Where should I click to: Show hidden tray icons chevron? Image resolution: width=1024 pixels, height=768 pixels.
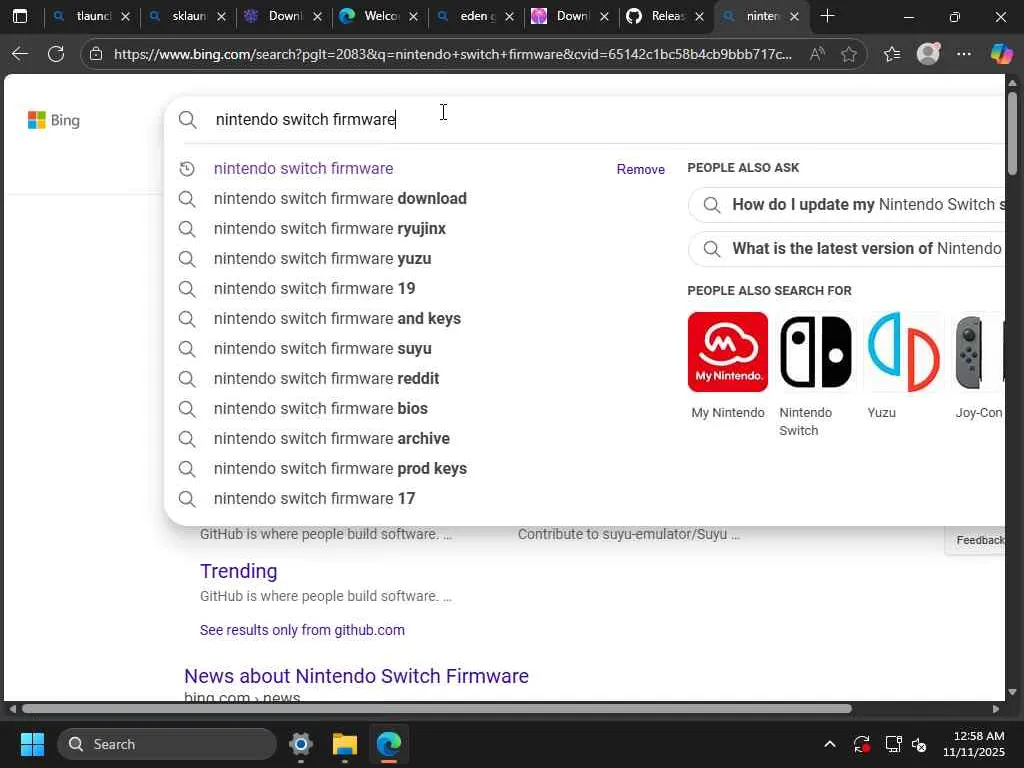[829, 744]
